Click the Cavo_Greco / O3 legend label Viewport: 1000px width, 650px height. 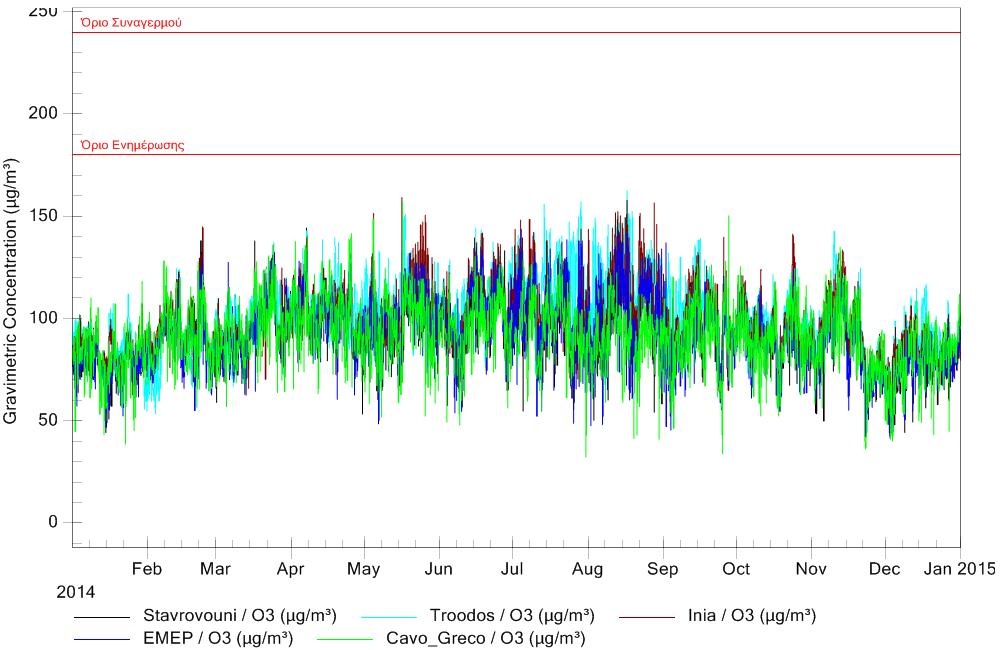[486, 639]
